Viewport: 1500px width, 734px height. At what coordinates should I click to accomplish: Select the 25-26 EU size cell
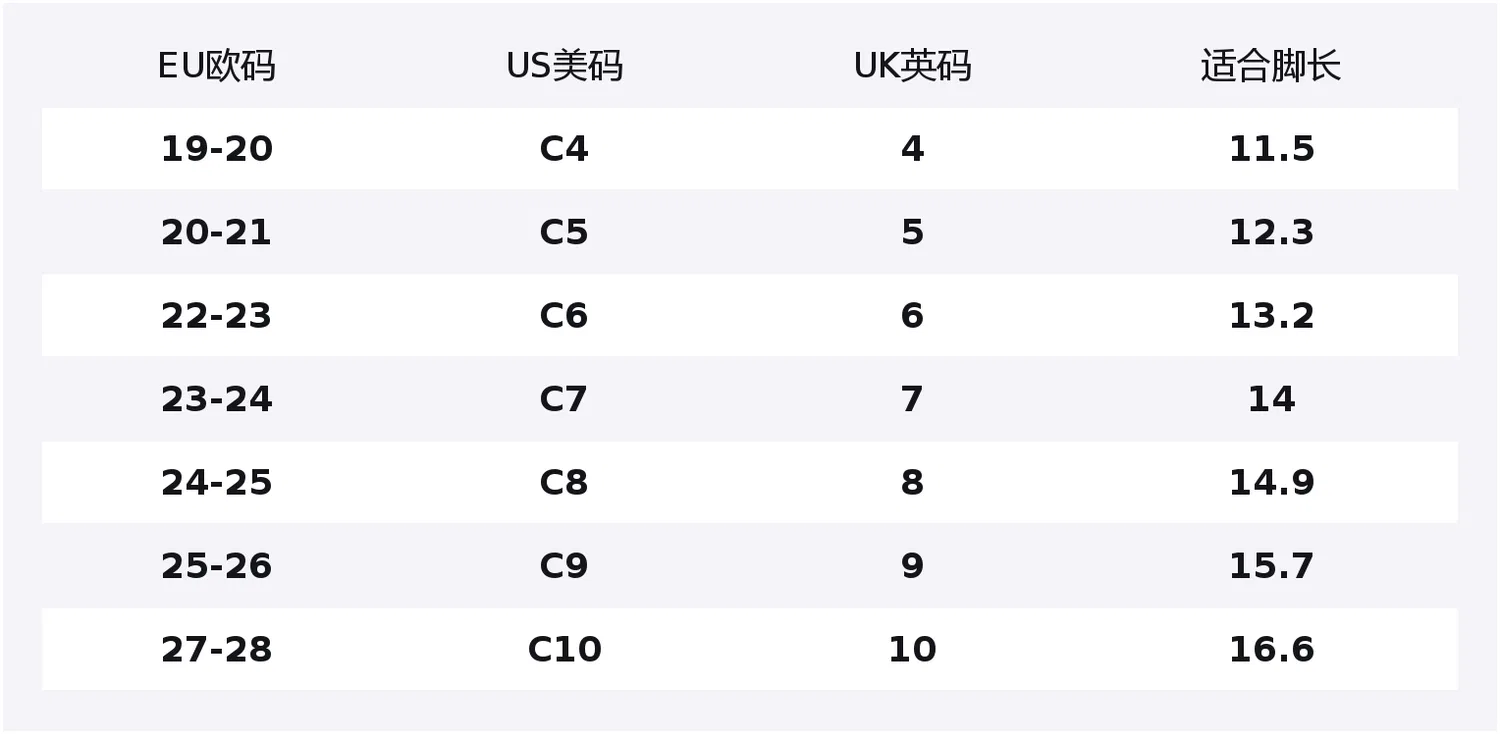(216, 566)
